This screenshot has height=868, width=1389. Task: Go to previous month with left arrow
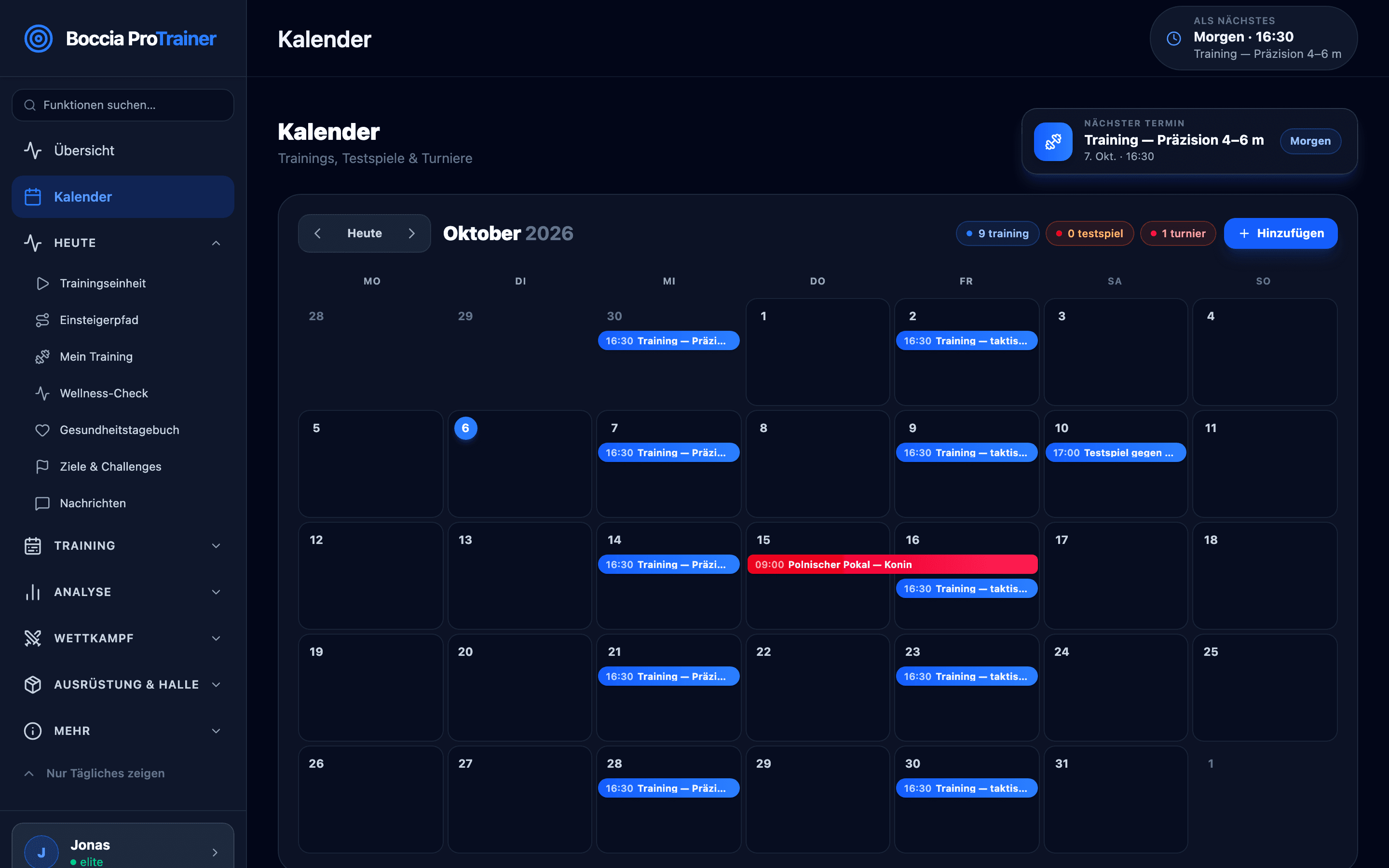coord(317,233)
